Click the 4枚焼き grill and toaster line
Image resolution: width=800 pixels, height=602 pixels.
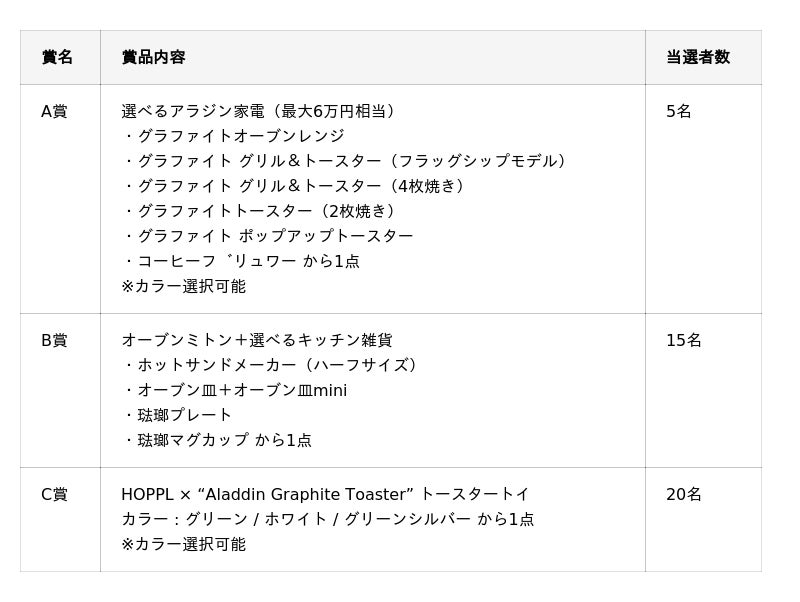pos(296,186)
